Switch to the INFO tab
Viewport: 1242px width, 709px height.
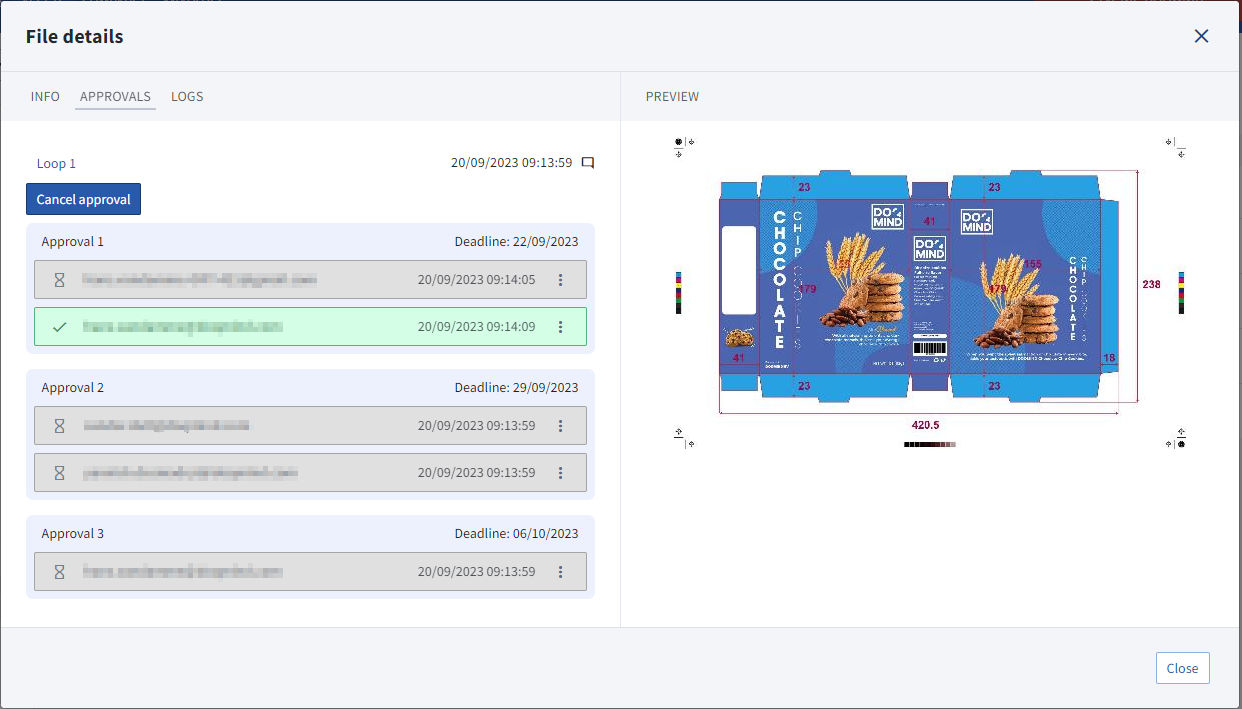[45, 97]
